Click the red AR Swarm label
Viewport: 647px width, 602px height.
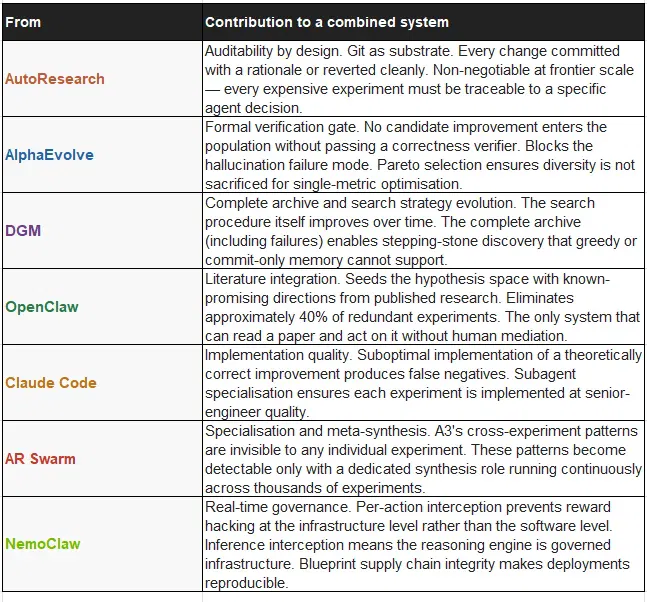[x=40, y=459]
